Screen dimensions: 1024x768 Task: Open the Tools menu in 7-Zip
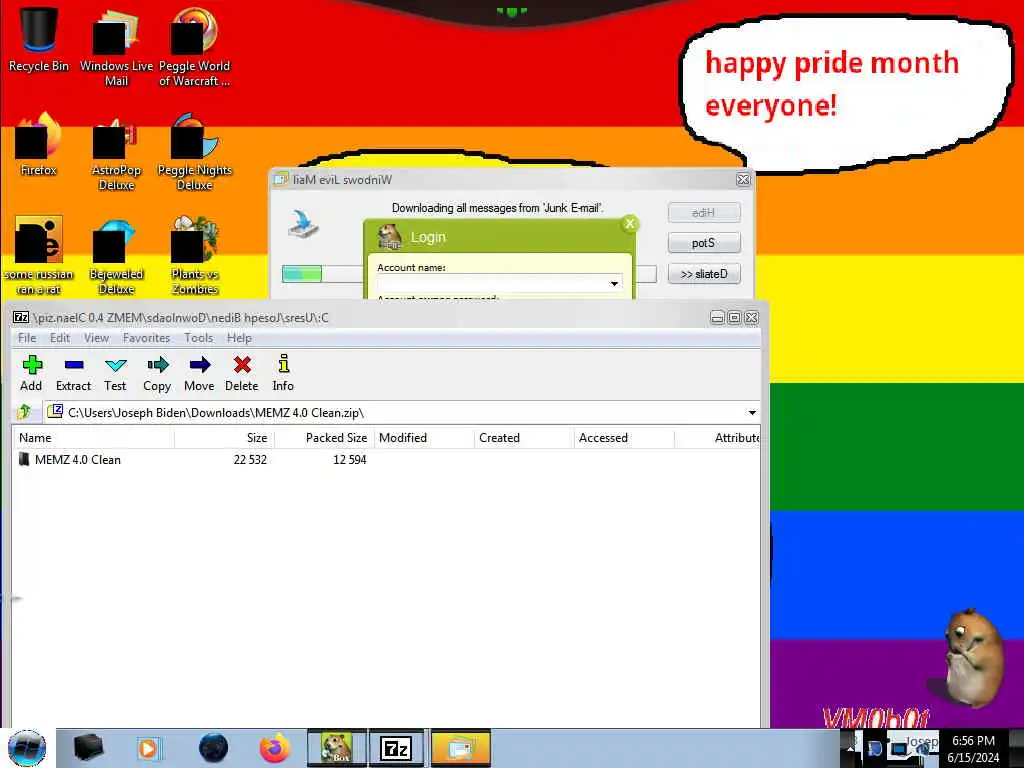pyautogui.click(x=199, y=338)
